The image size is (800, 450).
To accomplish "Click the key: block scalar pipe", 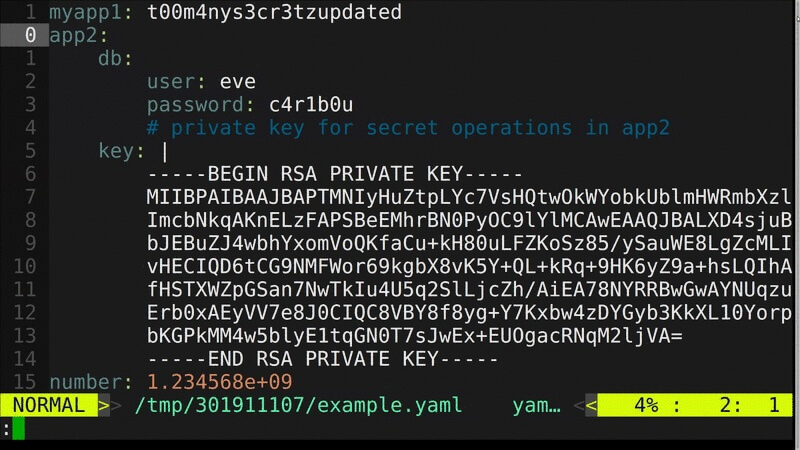I will pyautogui.click(x=165, y=152).
